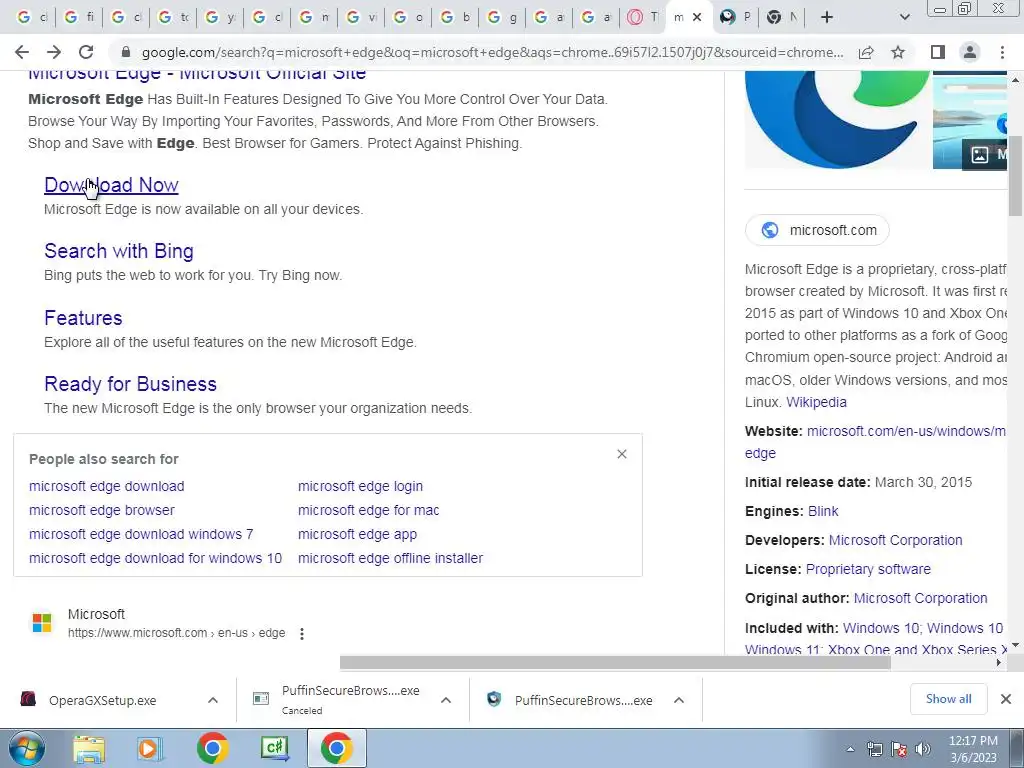Open Windows Media Player from taskbar
Viewport: 1024px width, 768px height.
(x=150, y=748)
